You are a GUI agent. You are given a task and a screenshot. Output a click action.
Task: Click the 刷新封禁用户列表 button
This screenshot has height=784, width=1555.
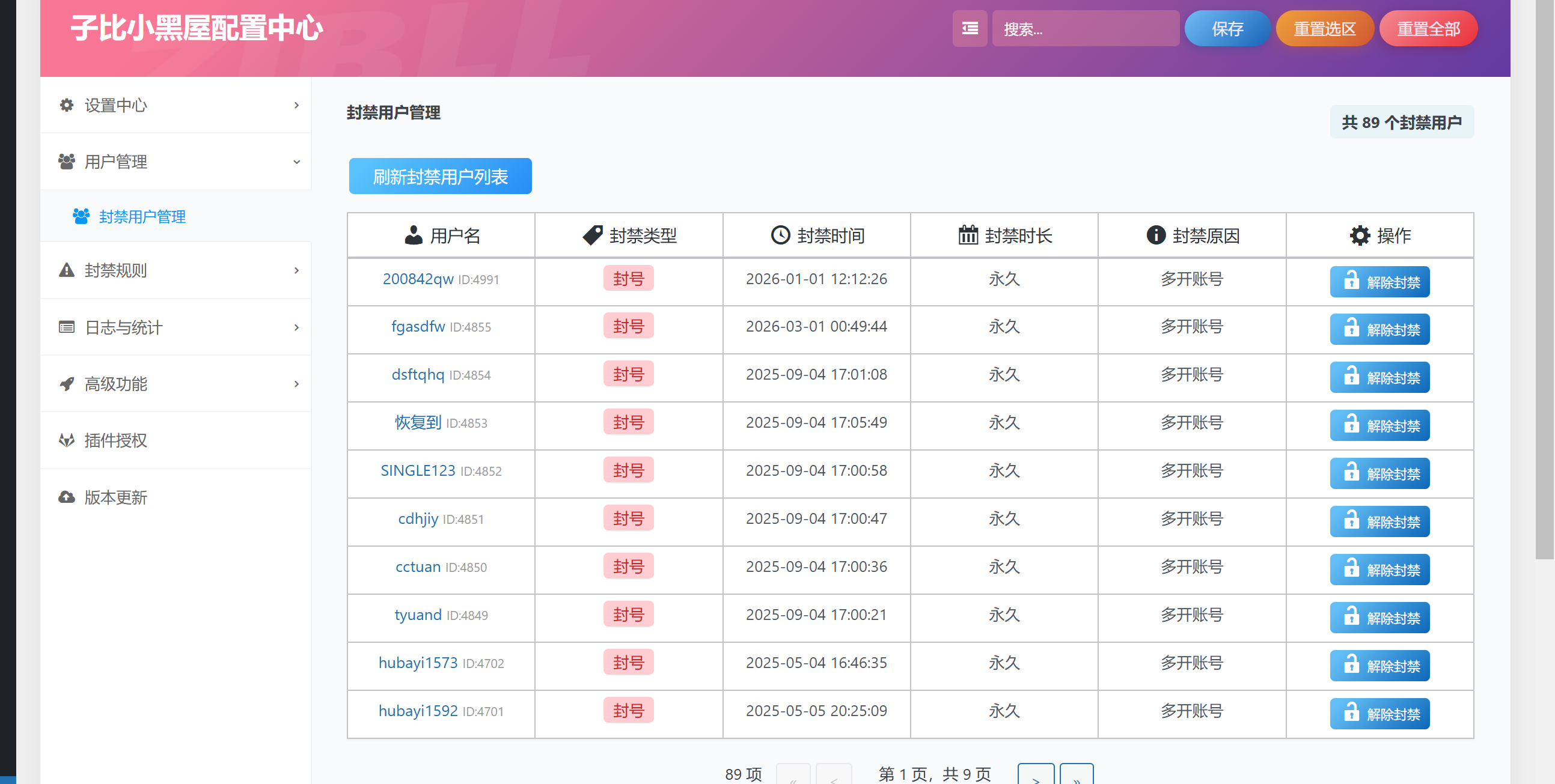[x=440, y=176]
